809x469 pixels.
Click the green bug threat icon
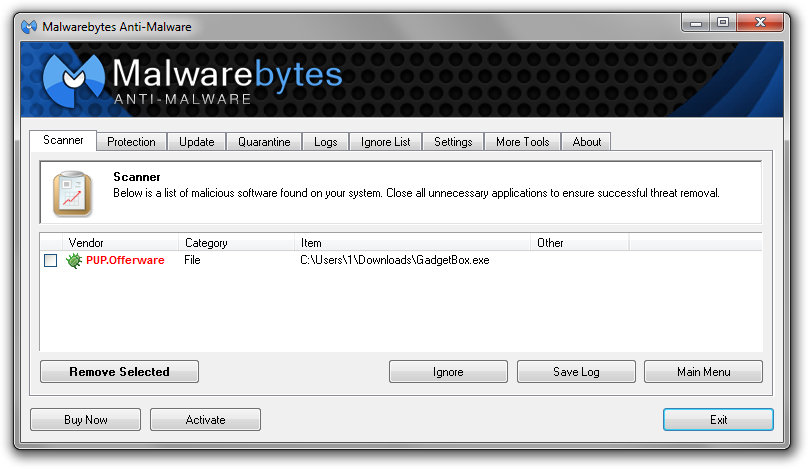pos(74,261)
